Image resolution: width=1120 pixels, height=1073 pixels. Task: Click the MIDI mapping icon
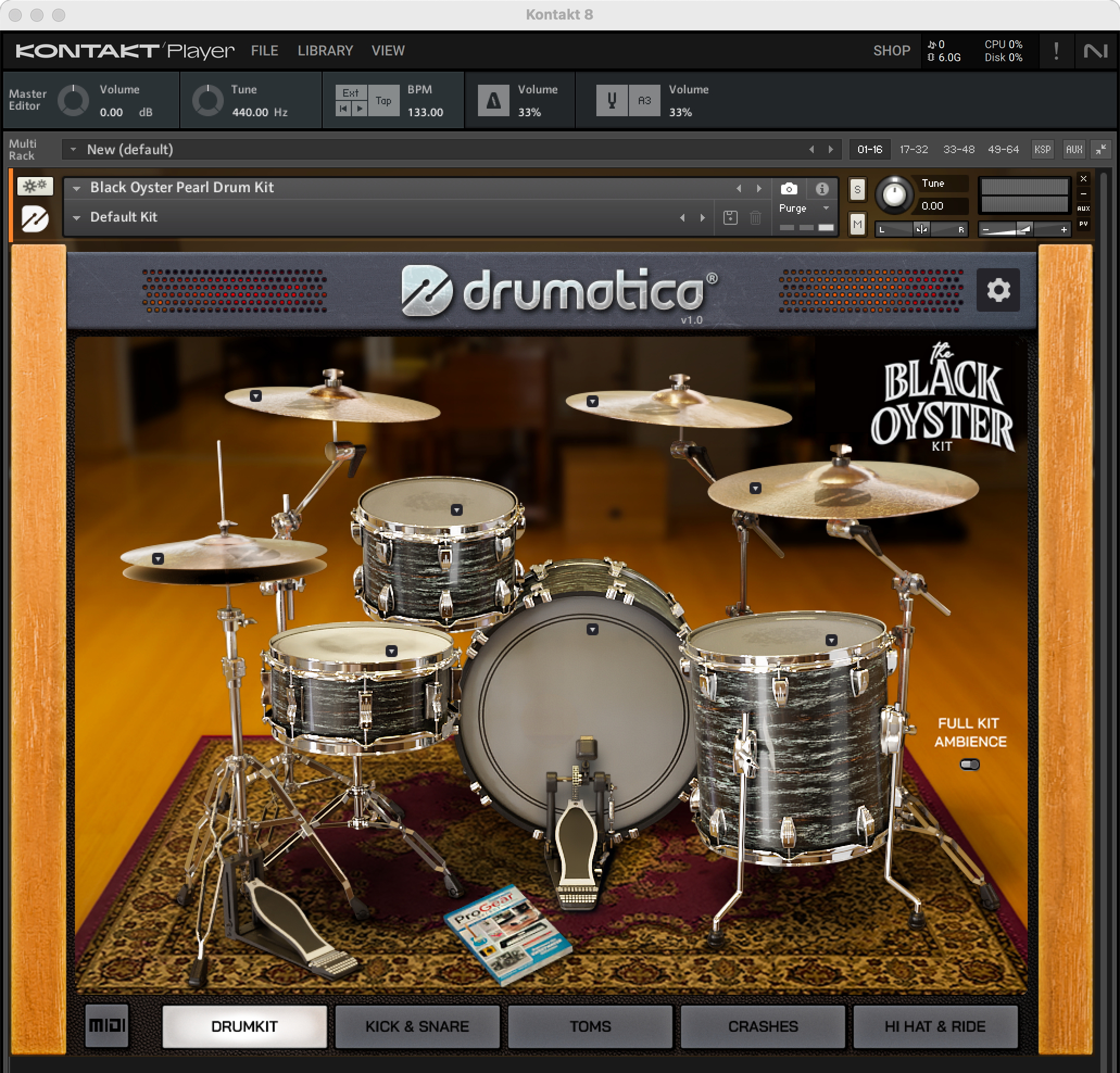coord(107,1026)
